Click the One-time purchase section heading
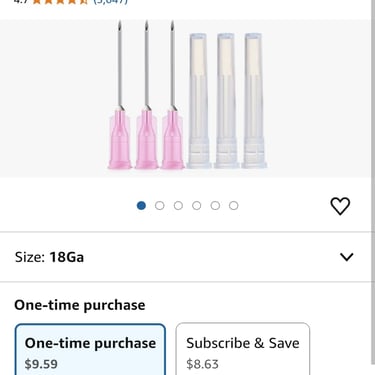The image size is (375, 375). [x=80, y=305]
